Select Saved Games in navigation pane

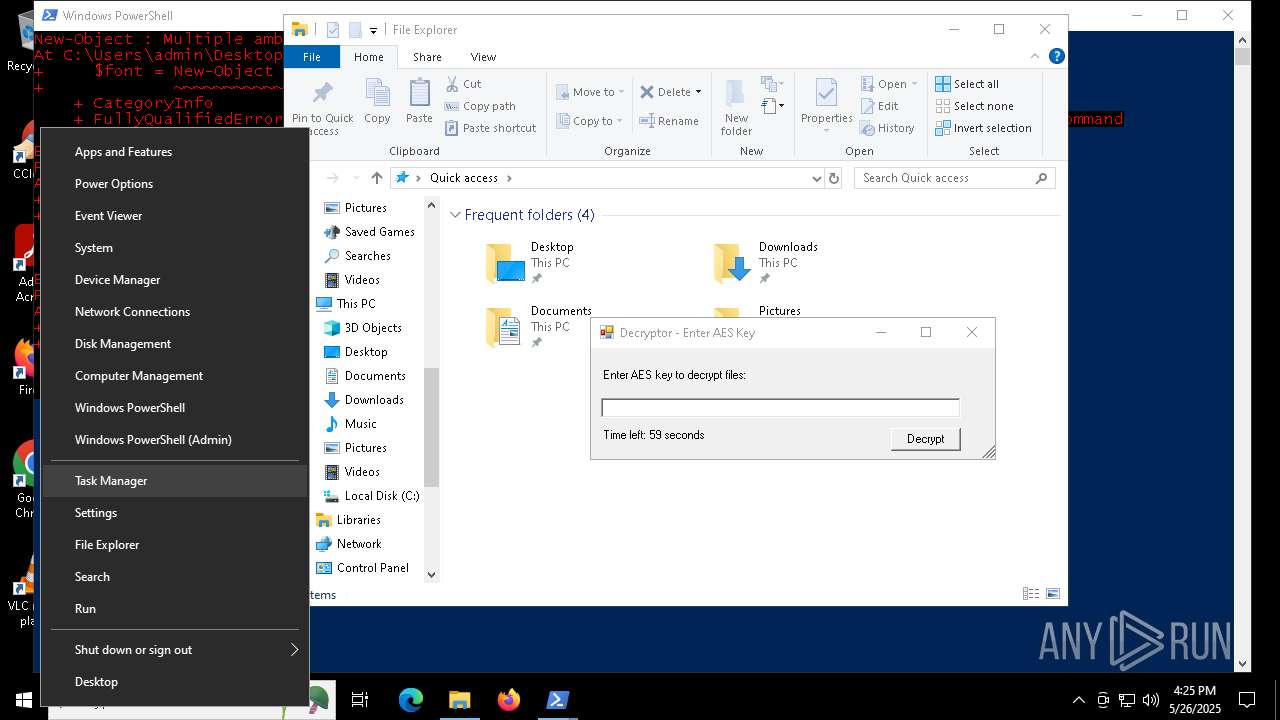[x=369, y=232]
